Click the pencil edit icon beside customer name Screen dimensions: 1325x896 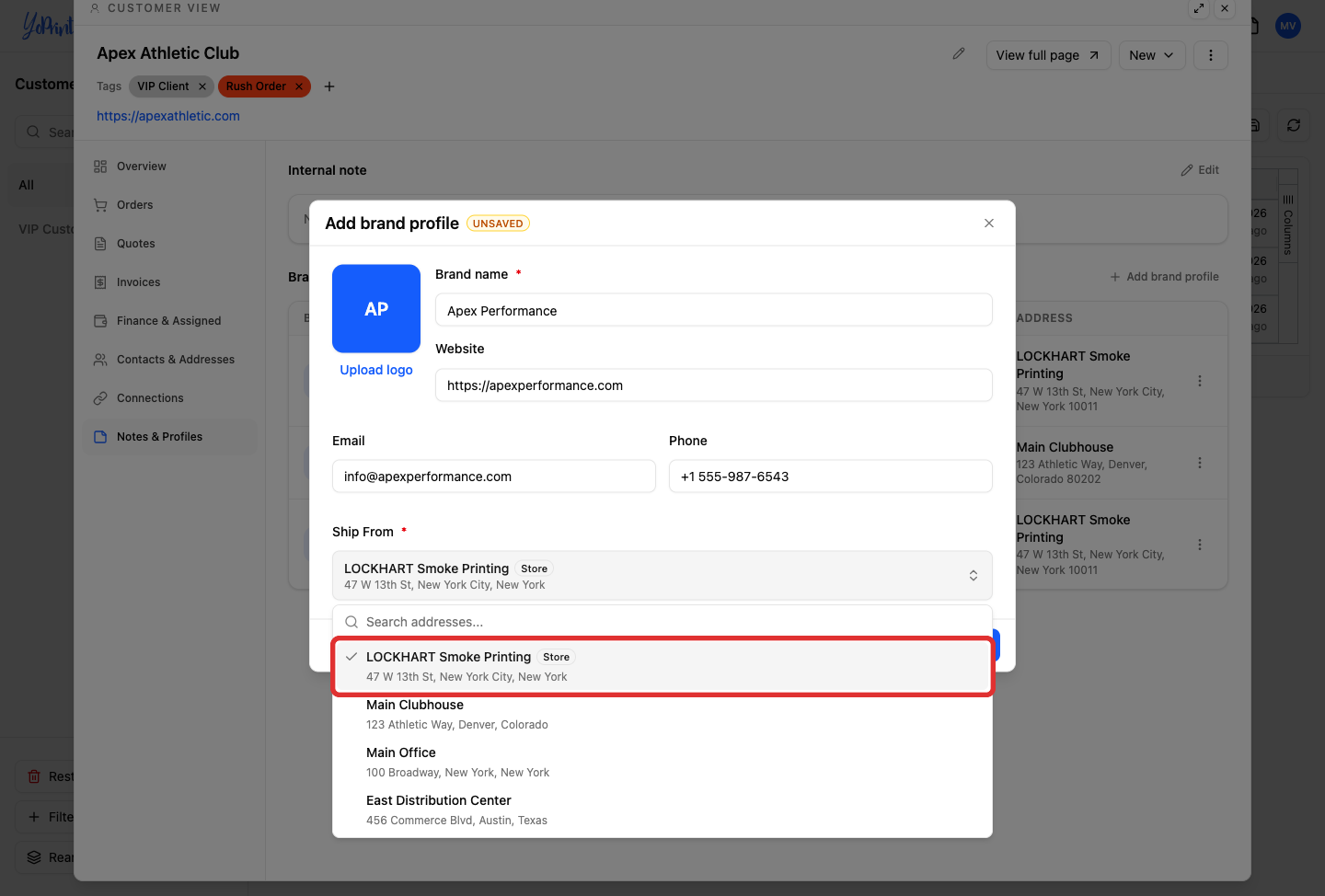pyautogui.click(x=959, y=54)
